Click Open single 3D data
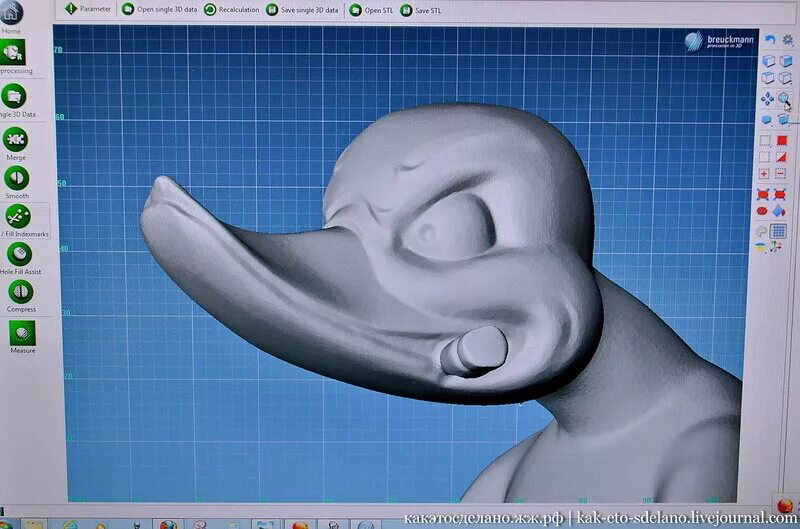This screenshot has height=529, width=800. coord(159,9)
